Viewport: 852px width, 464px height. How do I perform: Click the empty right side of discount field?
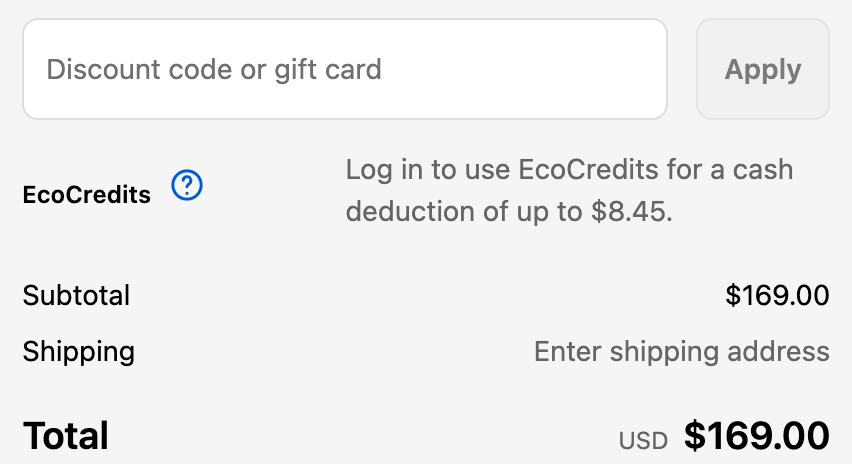560,69
